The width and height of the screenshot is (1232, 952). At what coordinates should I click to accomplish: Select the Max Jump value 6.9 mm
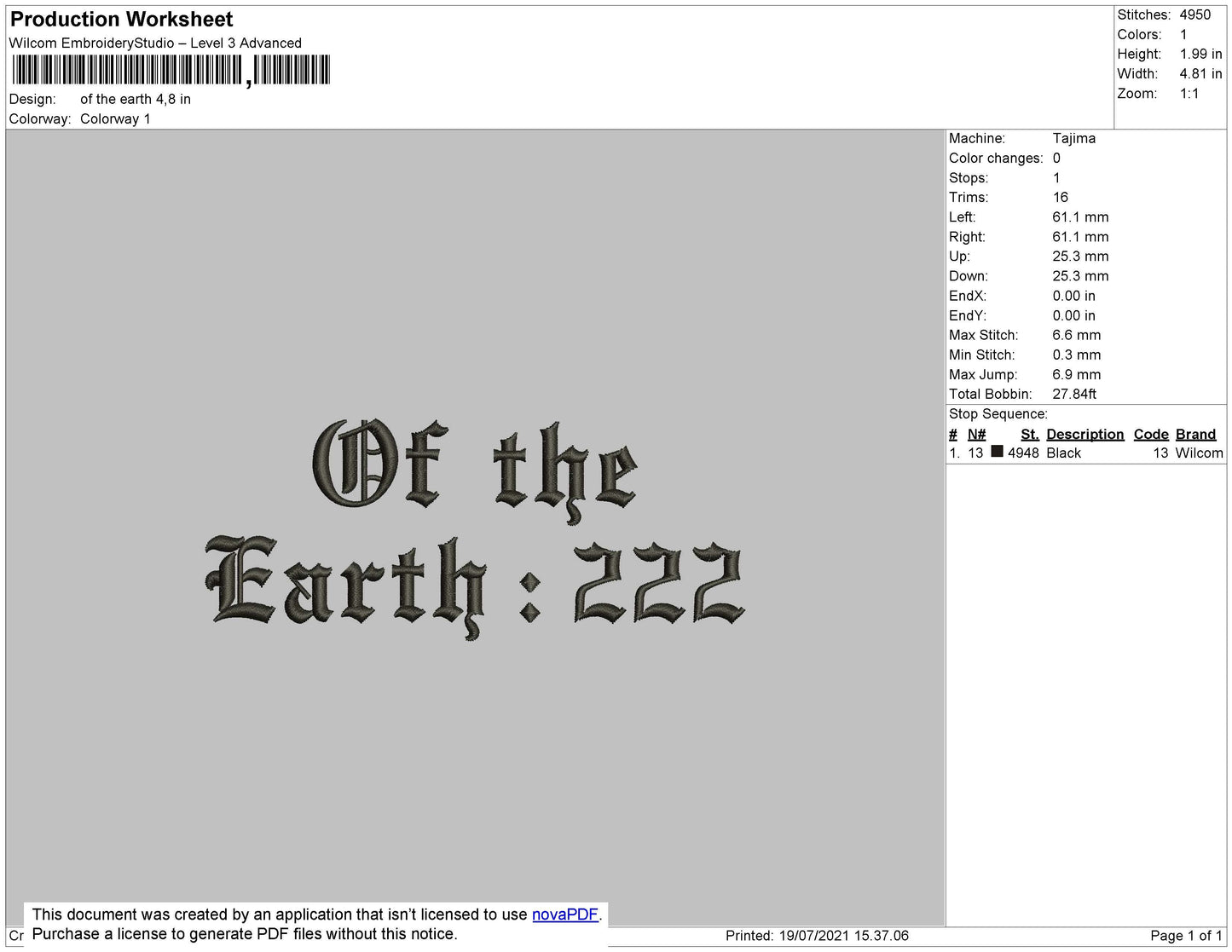click(1077, 374)
